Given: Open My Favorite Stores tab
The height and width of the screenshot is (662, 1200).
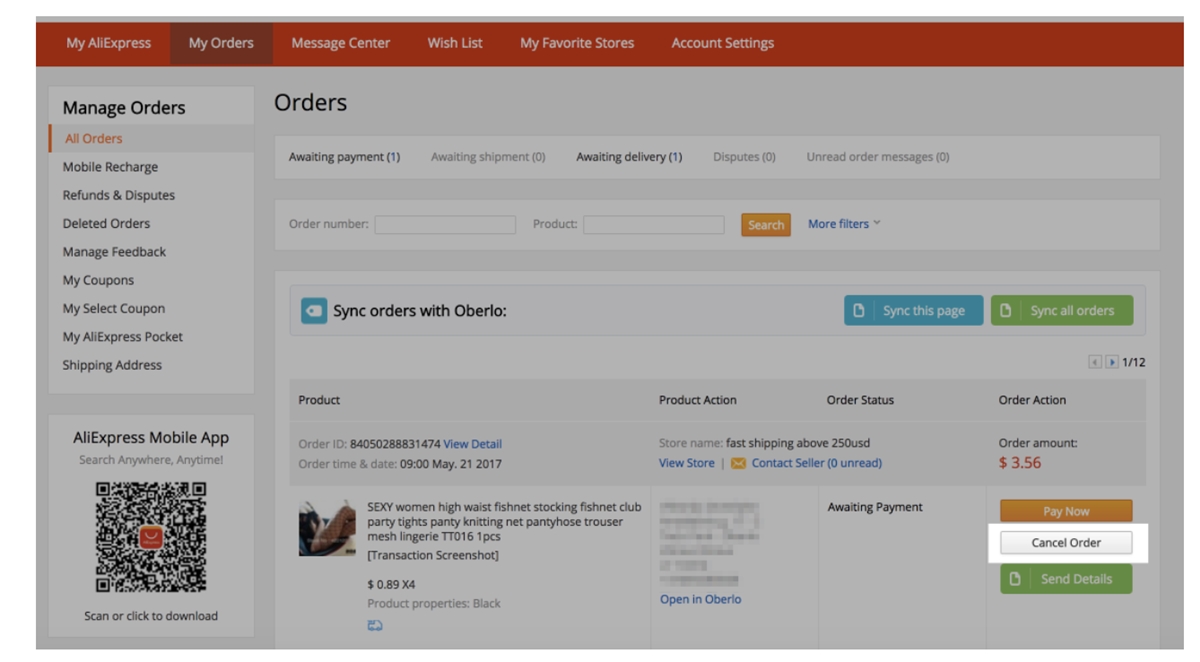Looking at the screenshot, I should pos(577,43).
